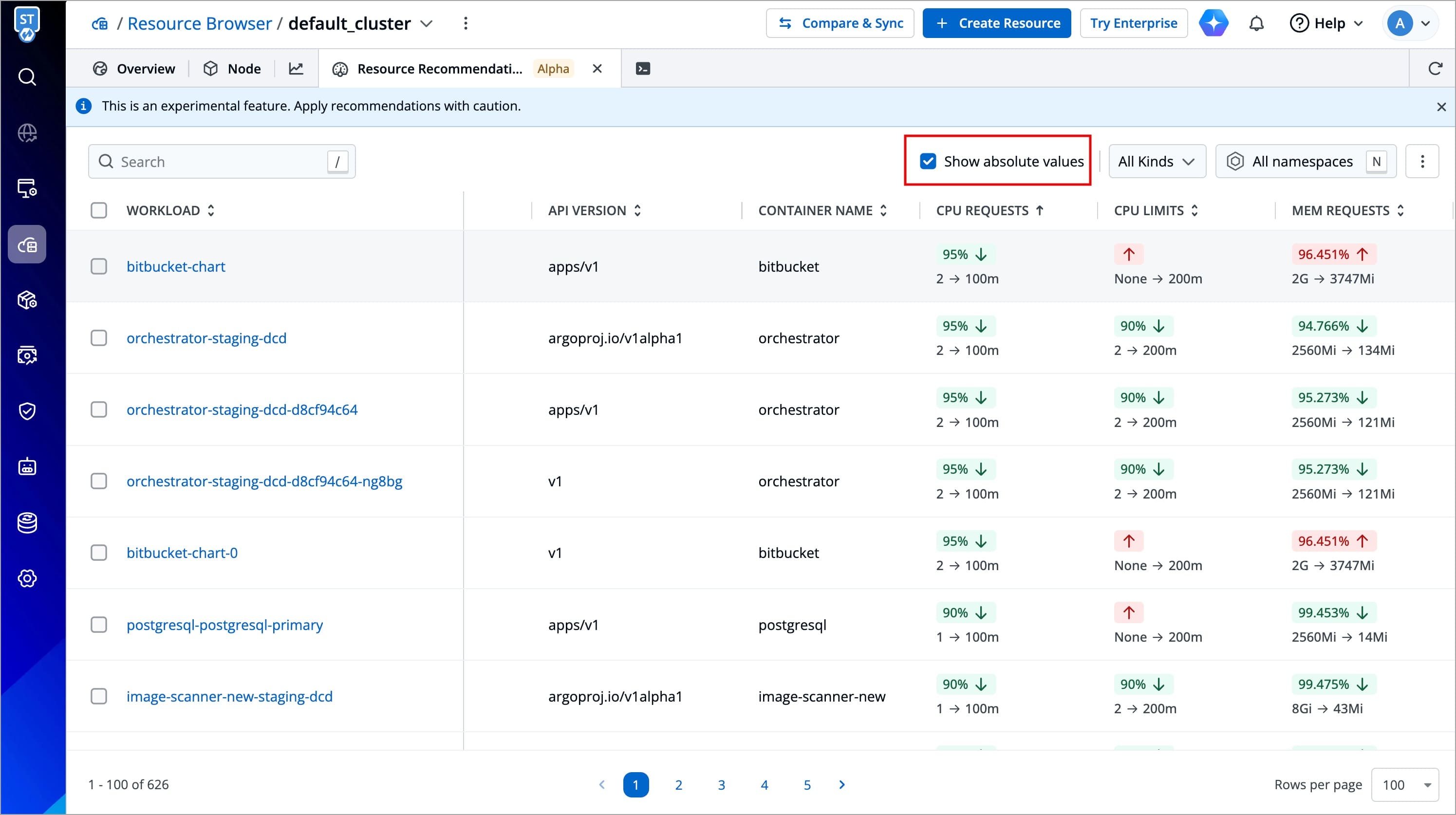The width and height of the screenshot is (1456, 815).
Task: Switch to the Overview tab
Action: coord(134,69)
